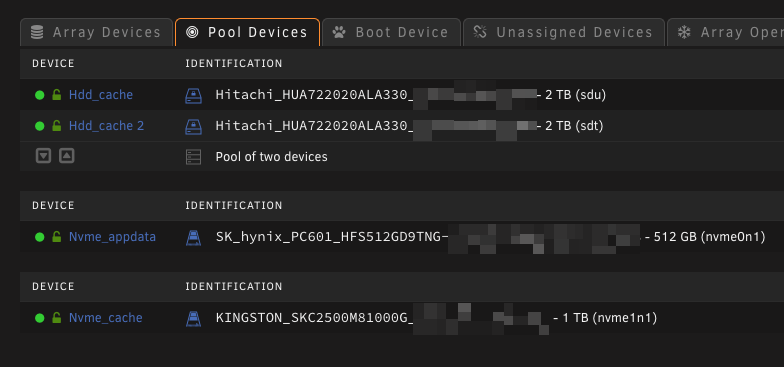This screenshot has height=367, width=784.
Task: Open the Array Operation tab
Action: click(726, 32)
